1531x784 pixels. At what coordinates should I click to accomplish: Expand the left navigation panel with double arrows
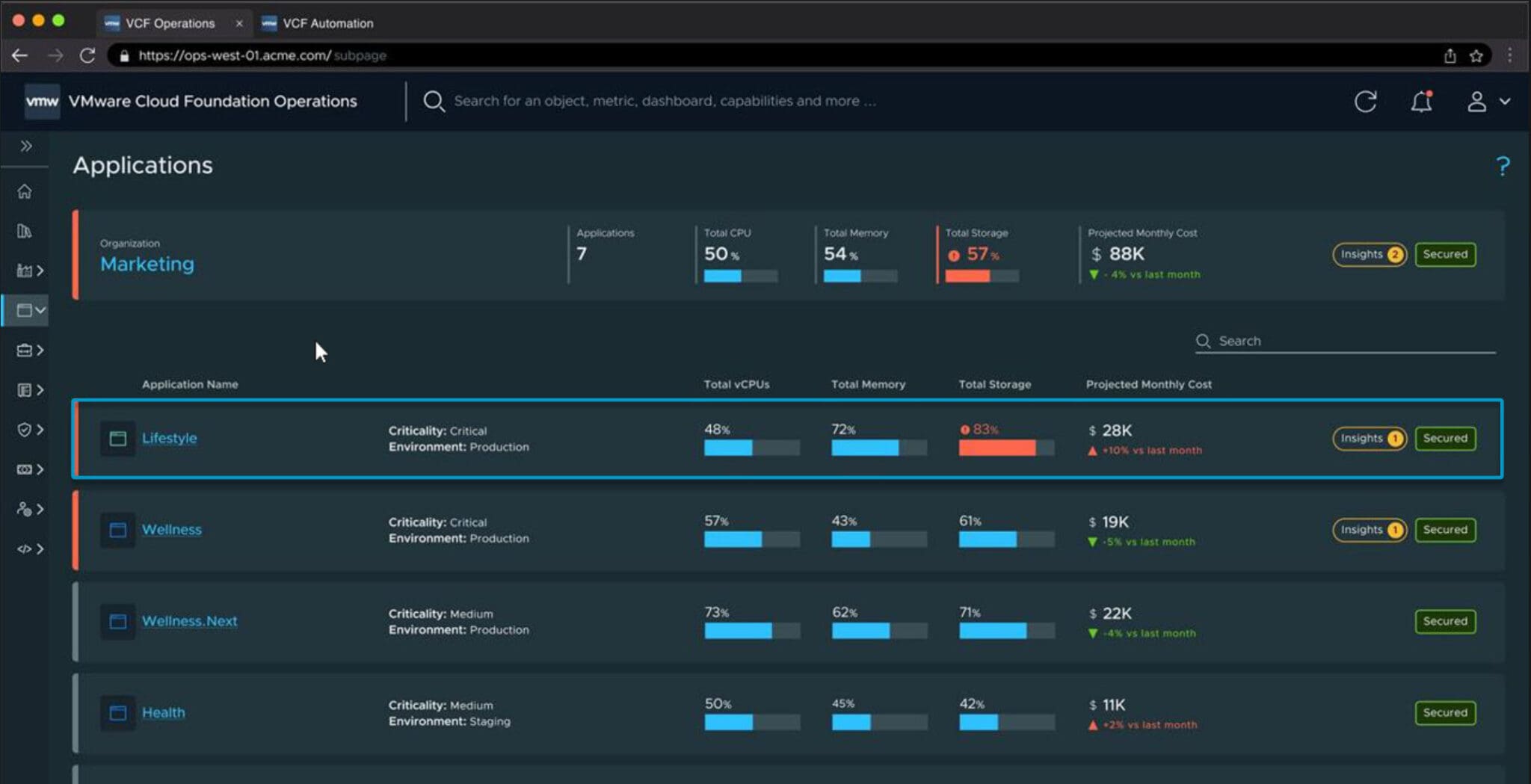click(25, 146)
